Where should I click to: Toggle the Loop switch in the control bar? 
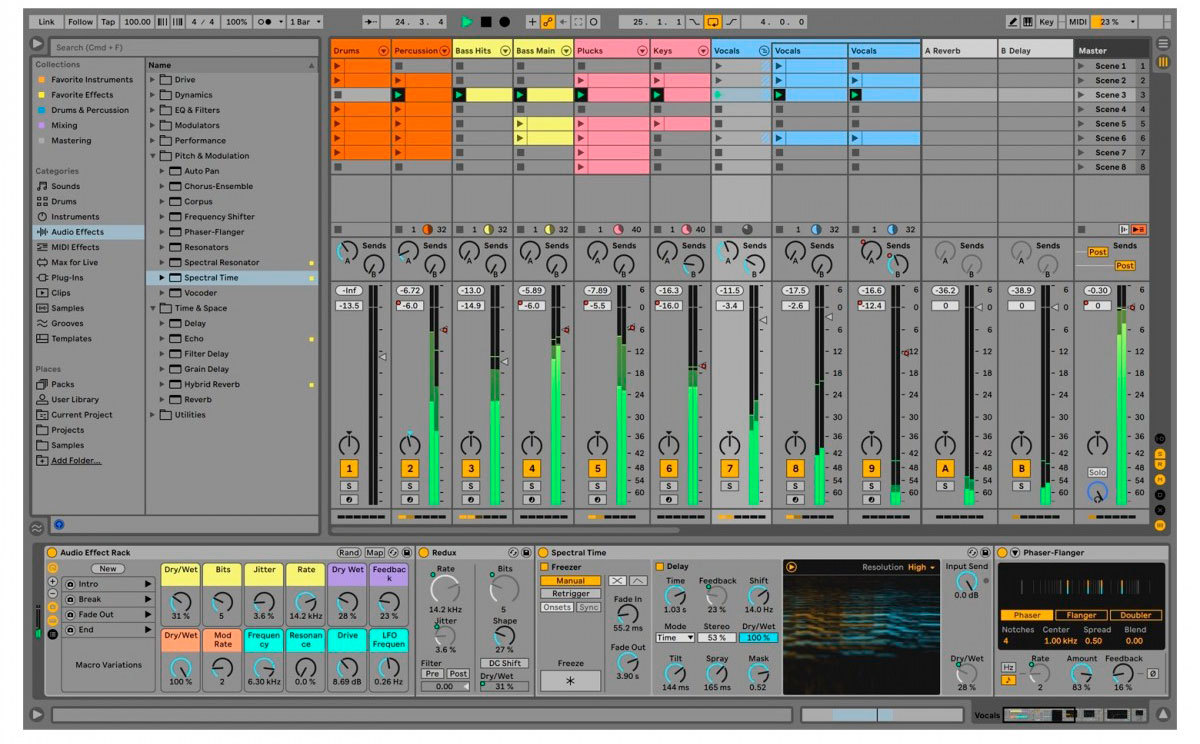pyautogui.click(x=713, y=21)
